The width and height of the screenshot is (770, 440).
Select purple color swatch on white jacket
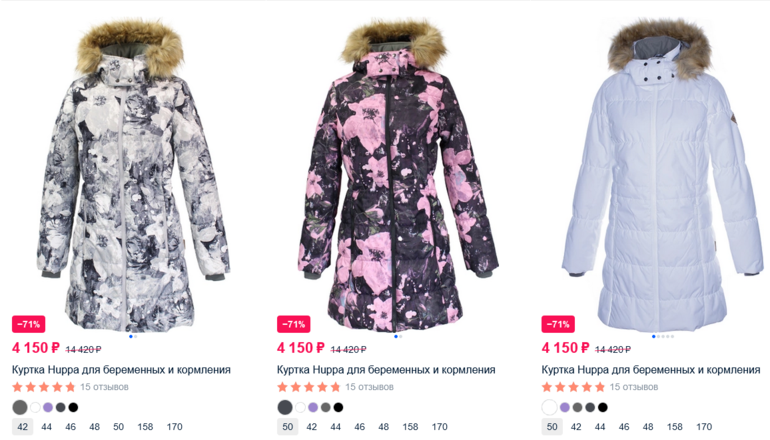coord(565,407)
